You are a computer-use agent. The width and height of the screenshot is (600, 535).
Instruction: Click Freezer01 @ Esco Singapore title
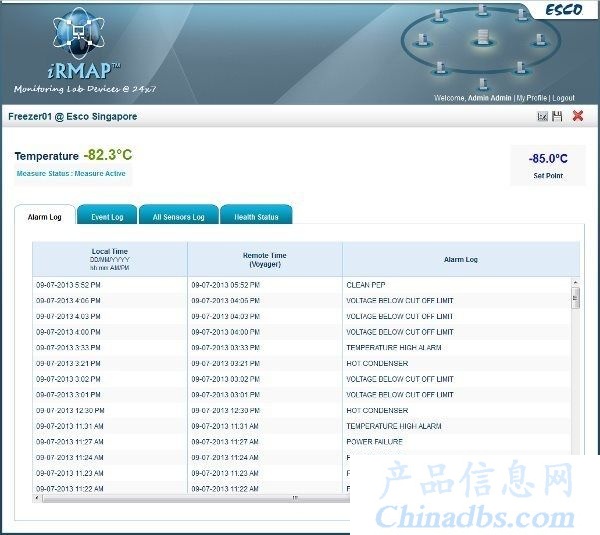[x=73, y=117]
